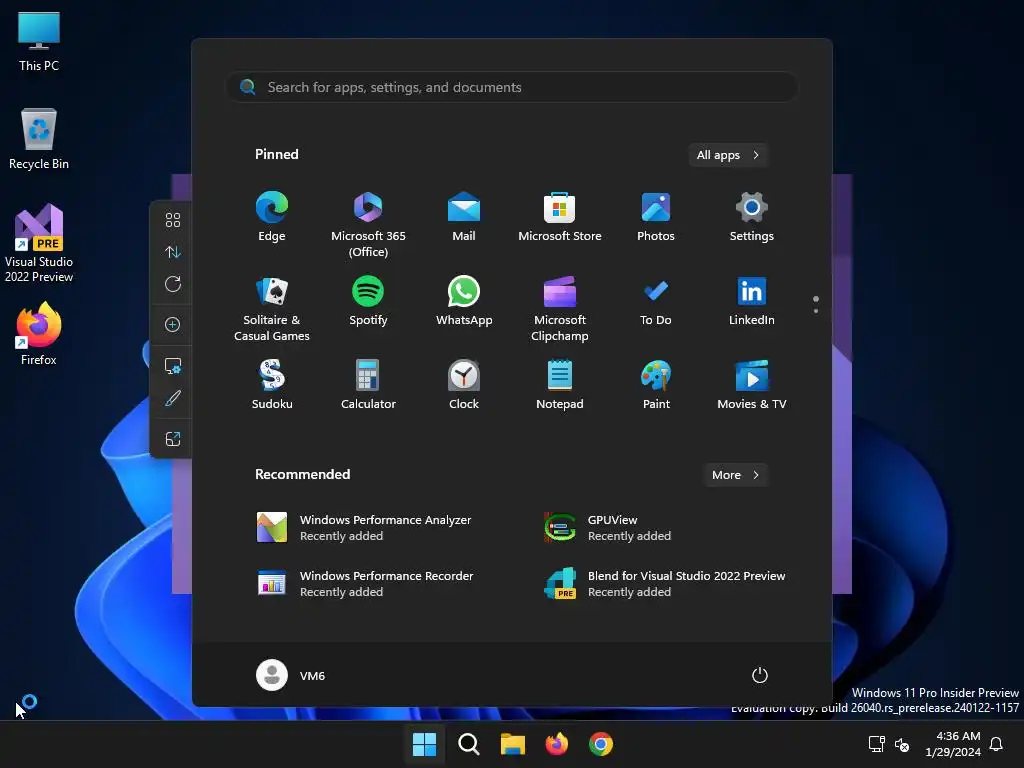Click the grid icon in side toolbar
This screenshot has height=768, width=1024.
pyautogui.click(x=172, y=220)
